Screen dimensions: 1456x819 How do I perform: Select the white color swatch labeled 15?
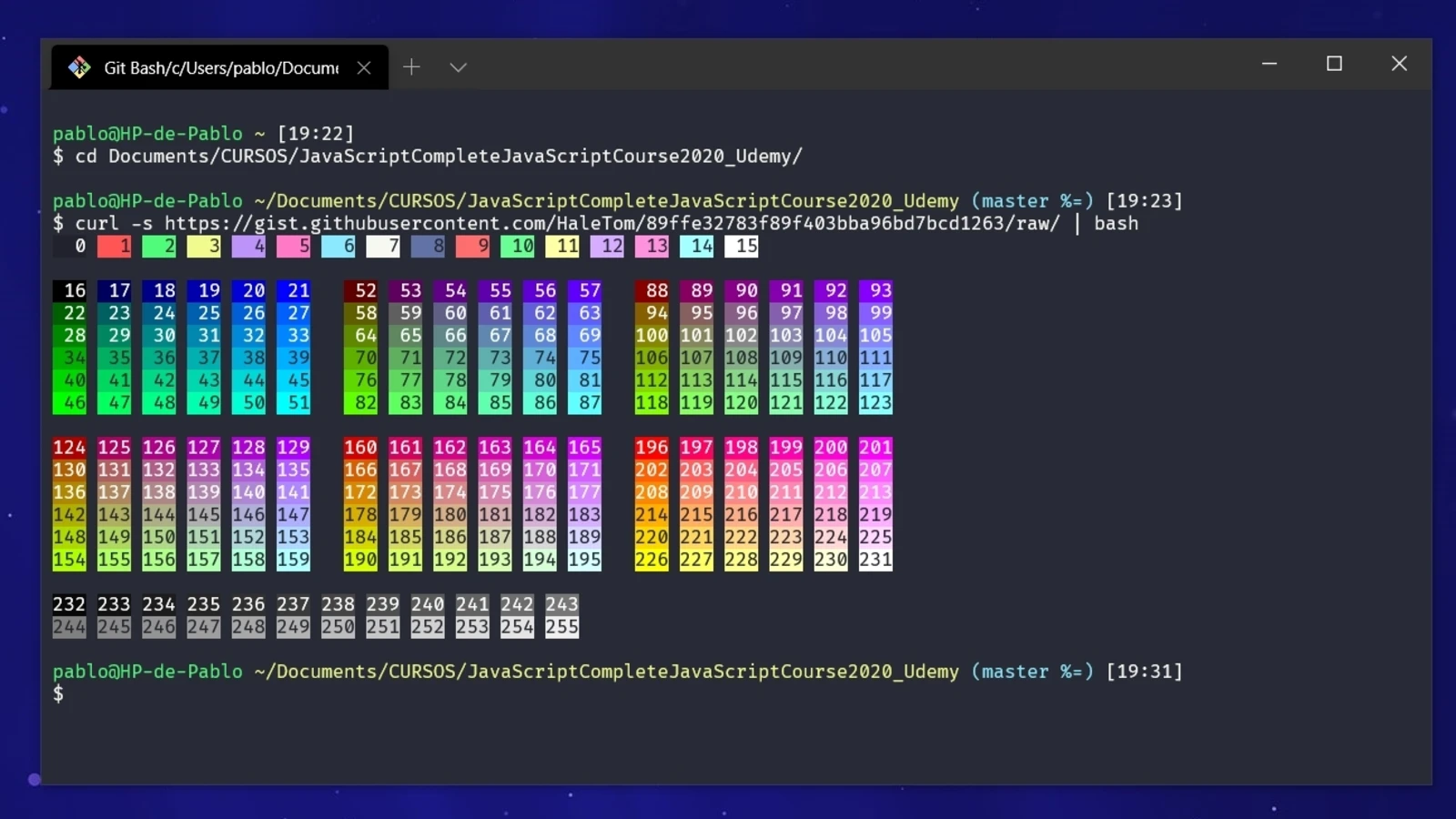(742, 246)
